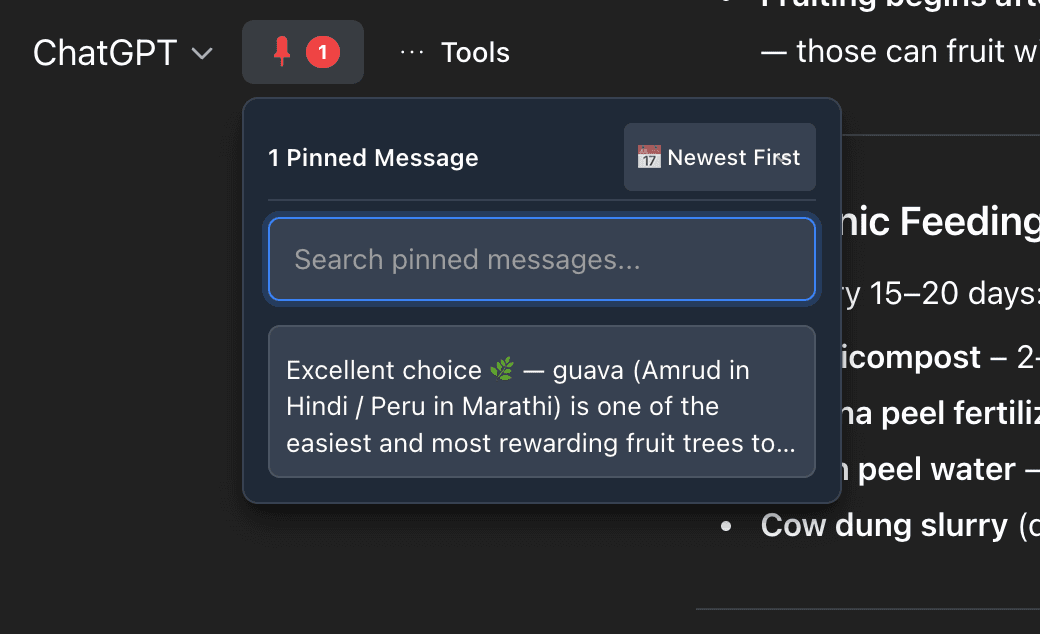Toggle the pinned messages panel
1040x634 pixels.
[302, 51]
